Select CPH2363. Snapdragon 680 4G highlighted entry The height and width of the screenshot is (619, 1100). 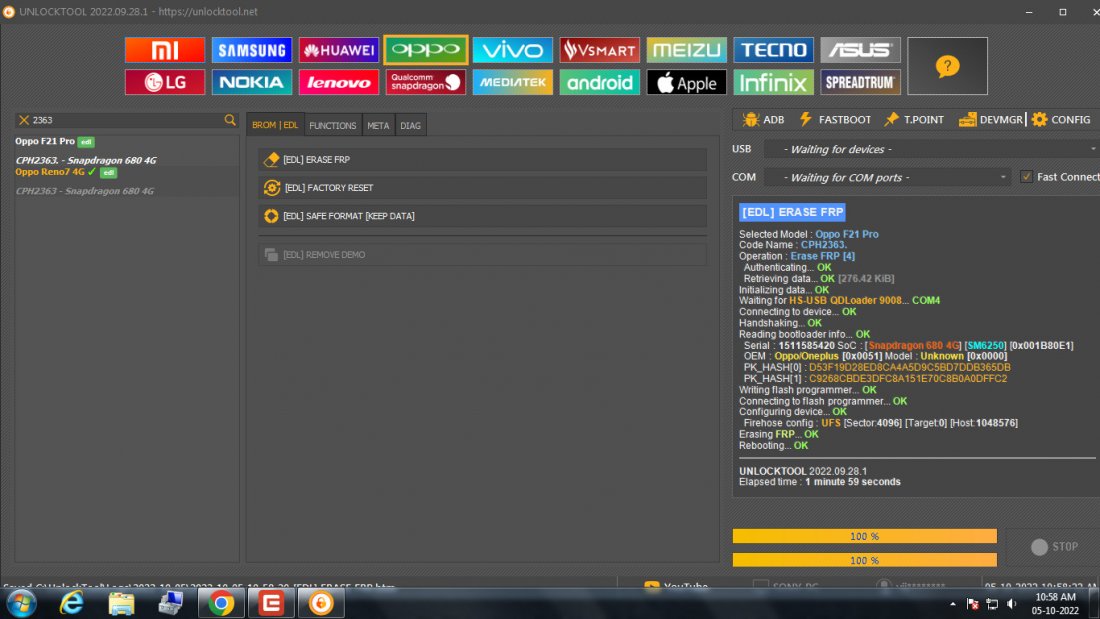pos(86,160)
